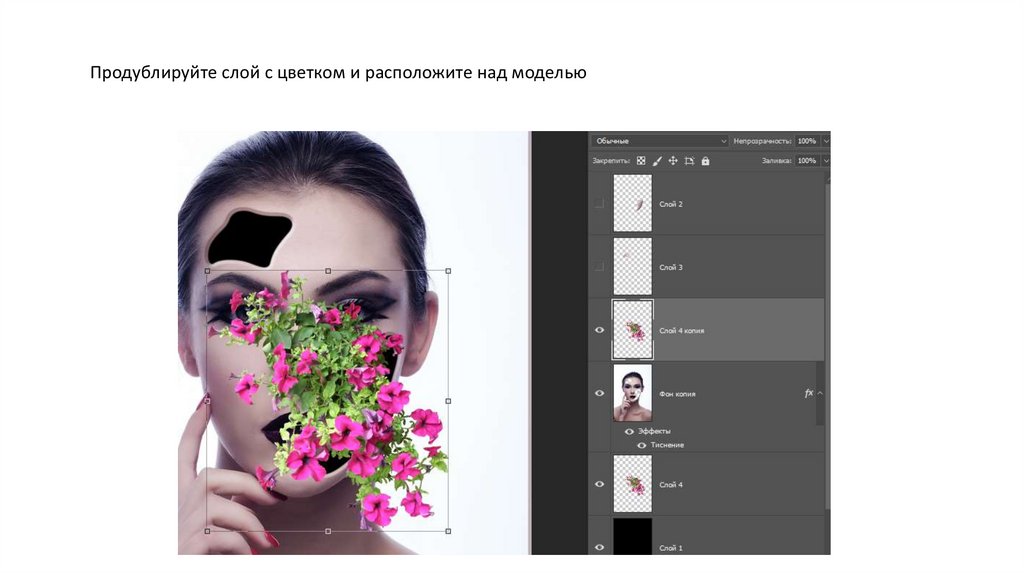The width and height of the screenshot is (1024, 574).
Task: Toggle visibility of the Тиснение effect
Action: pos(641,444)
